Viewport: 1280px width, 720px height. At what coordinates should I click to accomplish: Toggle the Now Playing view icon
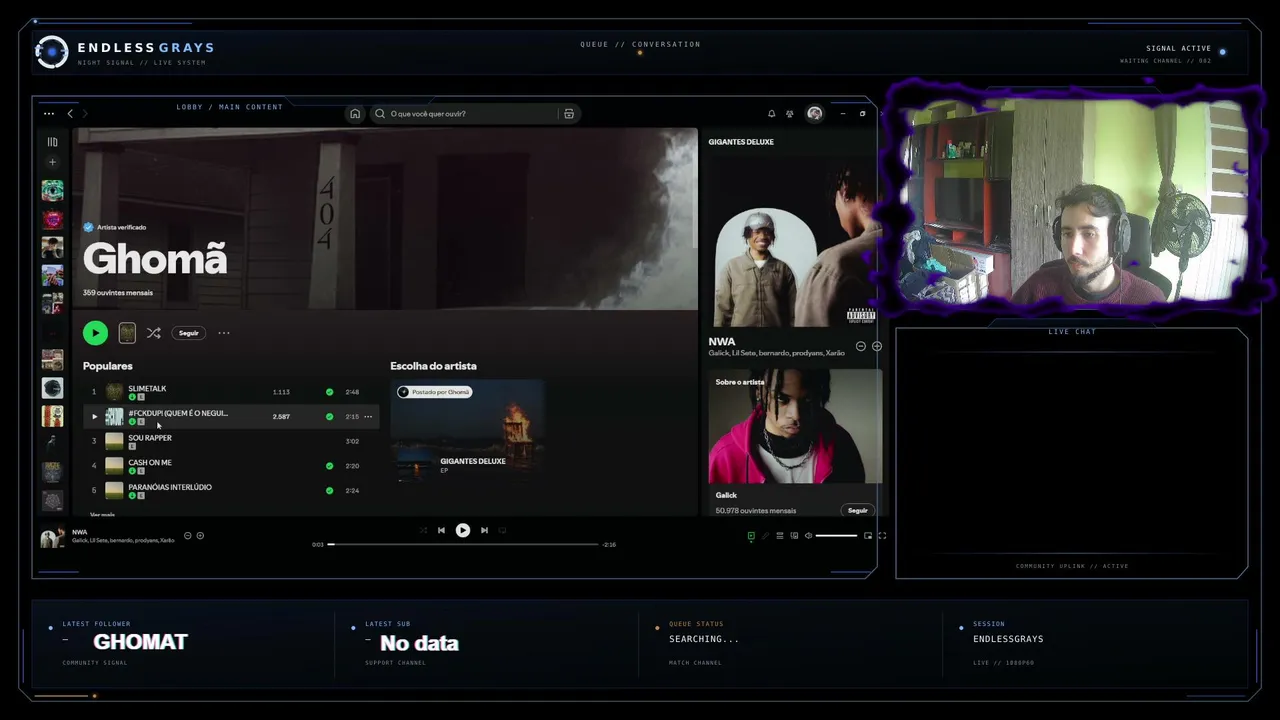coord(751,536)
